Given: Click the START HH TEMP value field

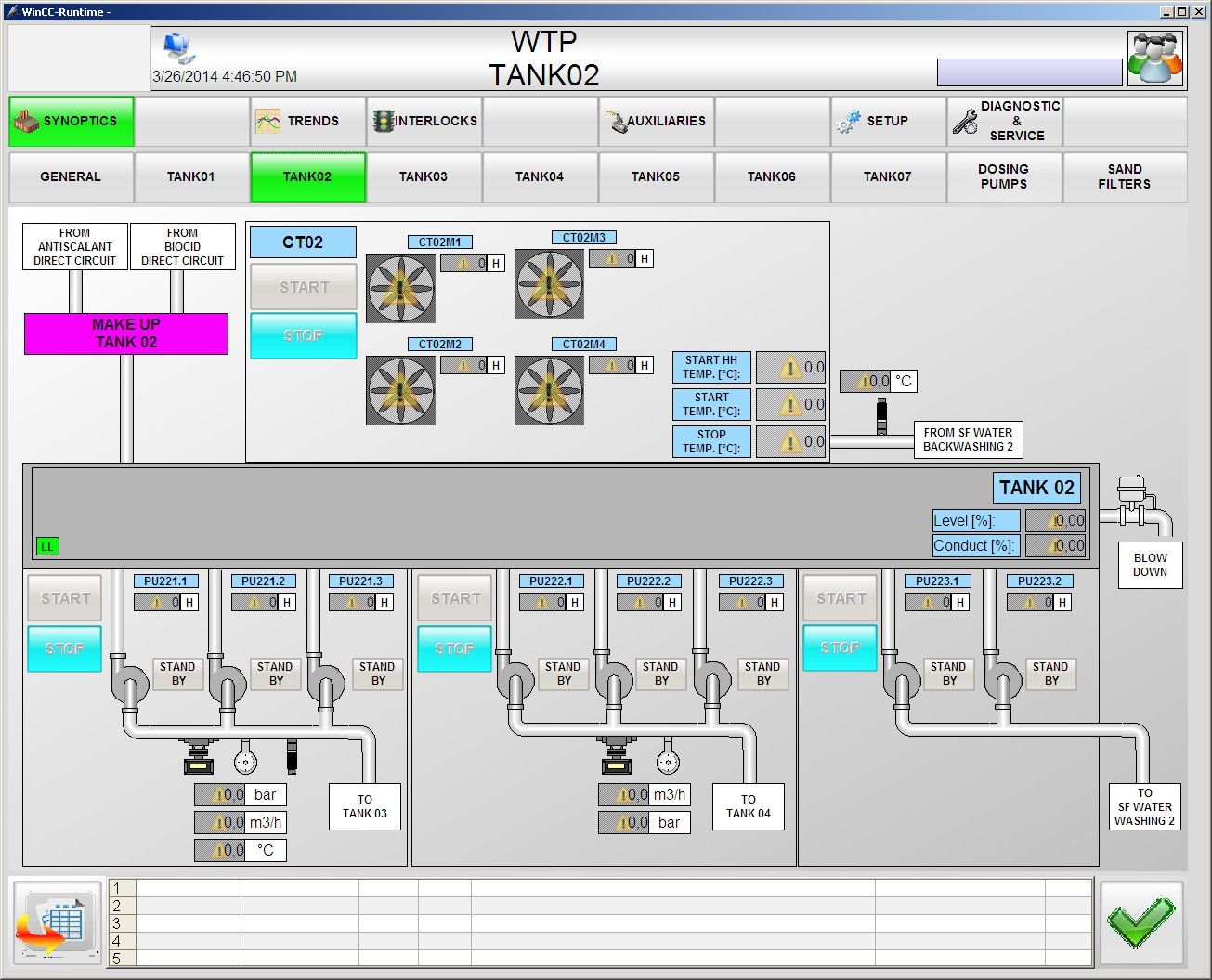Looking at the screenshot, I should (790, 368).
